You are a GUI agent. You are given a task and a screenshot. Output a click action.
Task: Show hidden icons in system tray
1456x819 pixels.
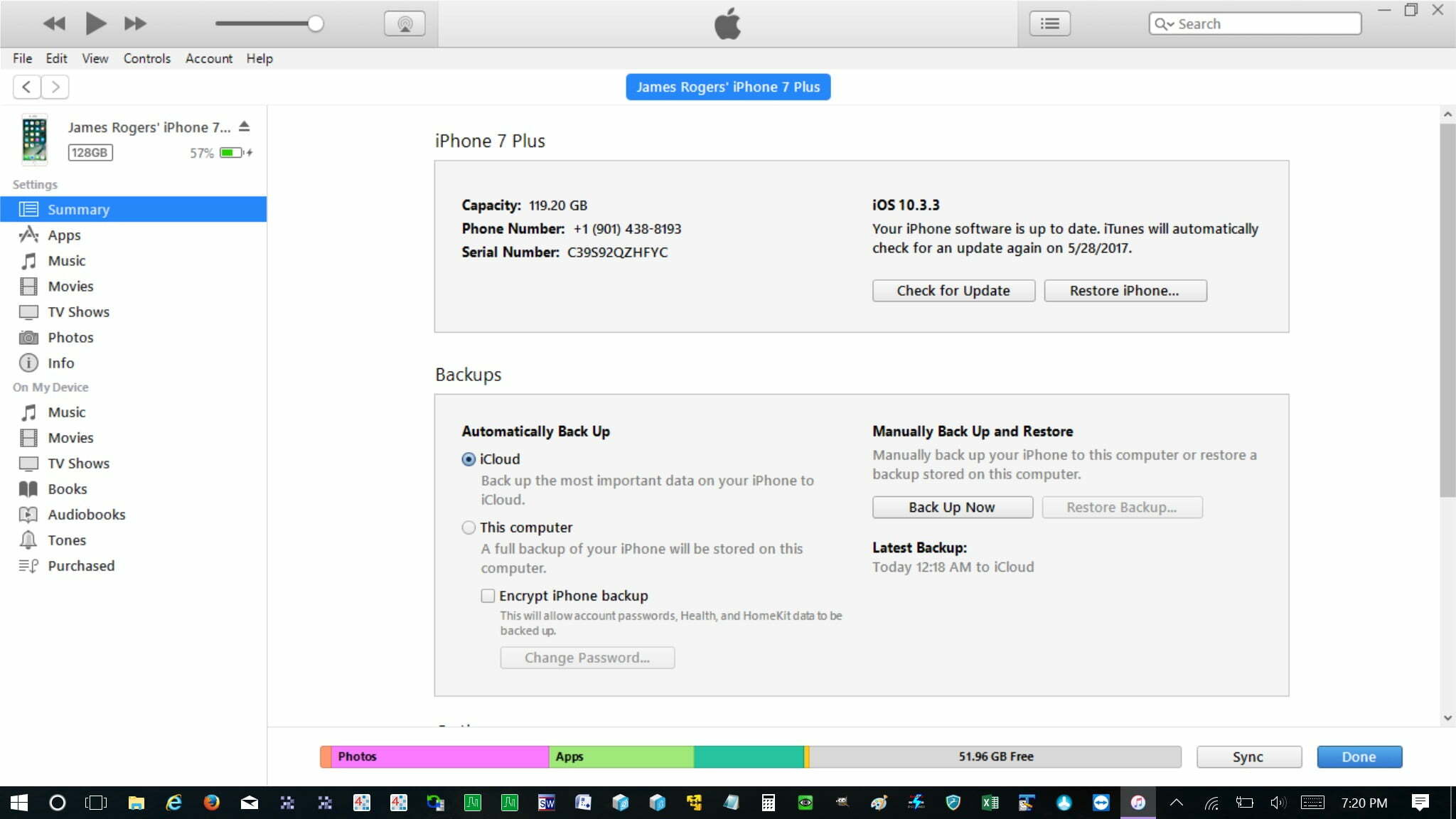coord(1177,803)
